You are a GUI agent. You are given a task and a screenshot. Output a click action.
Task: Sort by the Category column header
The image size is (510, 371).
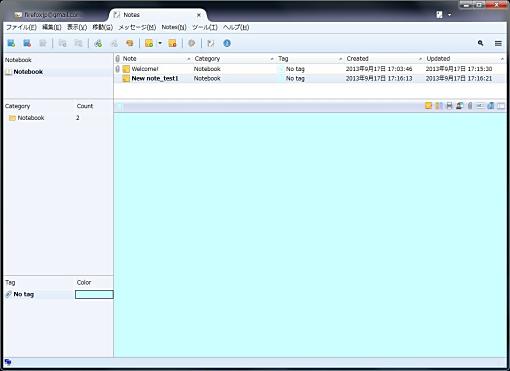tap(234, 59)
